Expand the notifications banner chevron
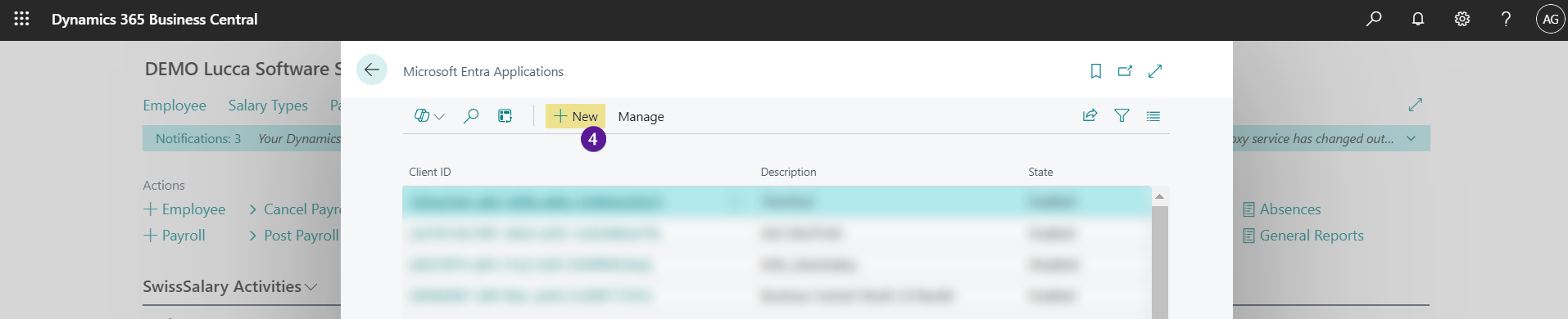Viewport: 1568px width, 319px height. (1411, 138)
